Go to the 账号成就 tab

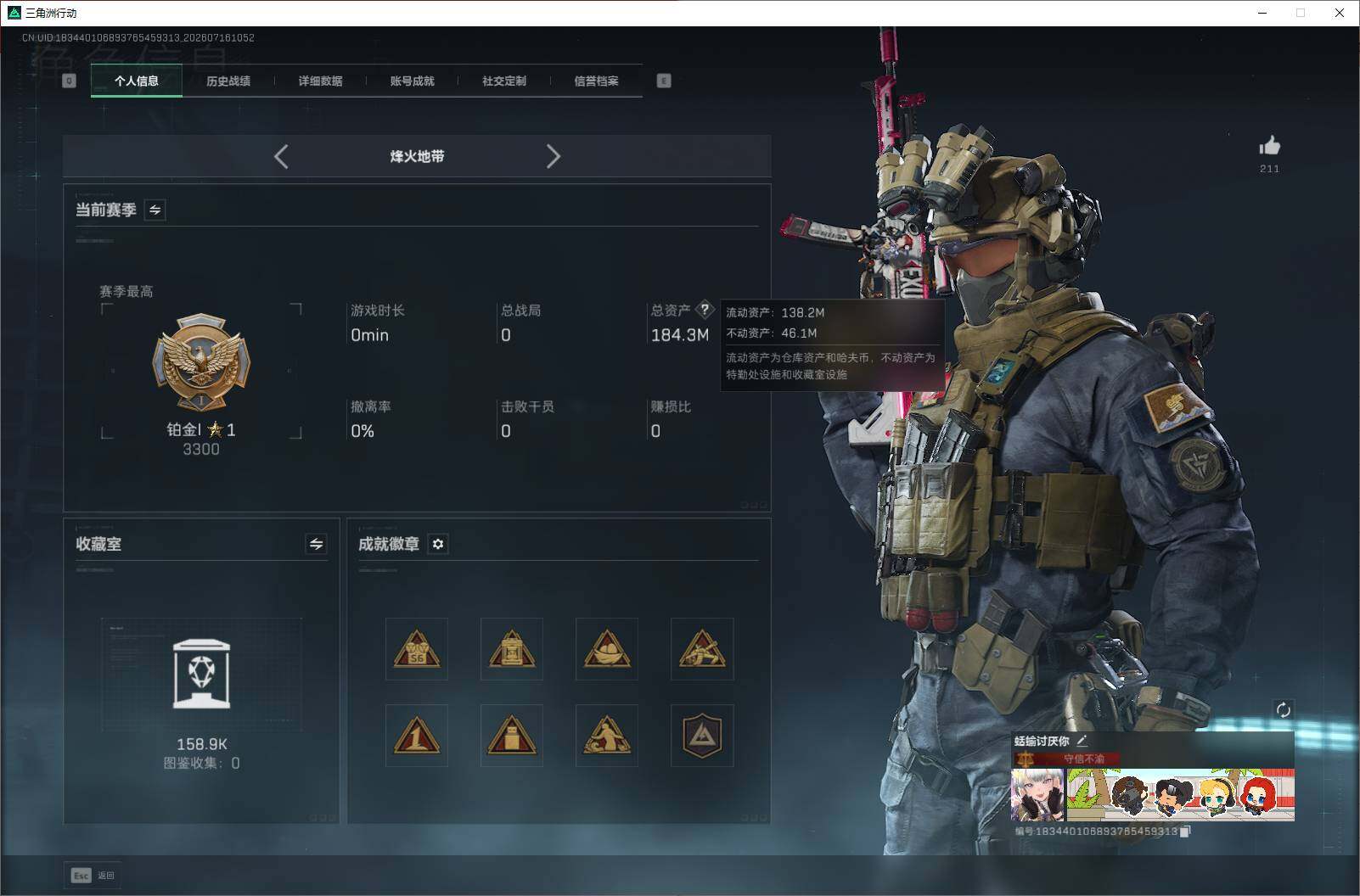click(x=412, y=81)
